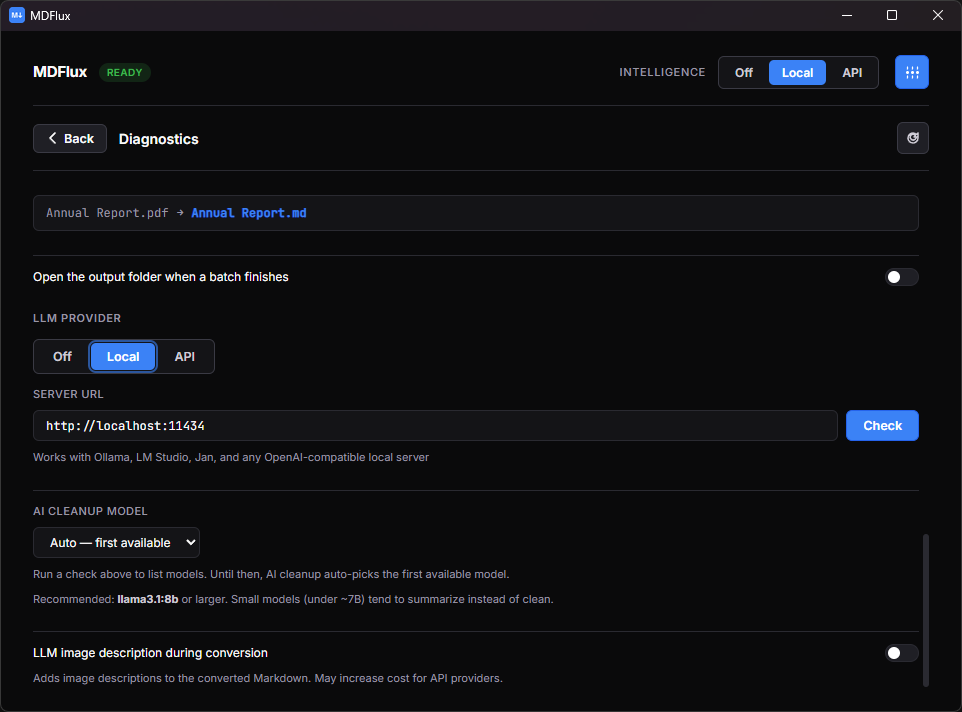Click the Annual Report.md output name
This screenshot has height=712, width=962.
point(248,213)
